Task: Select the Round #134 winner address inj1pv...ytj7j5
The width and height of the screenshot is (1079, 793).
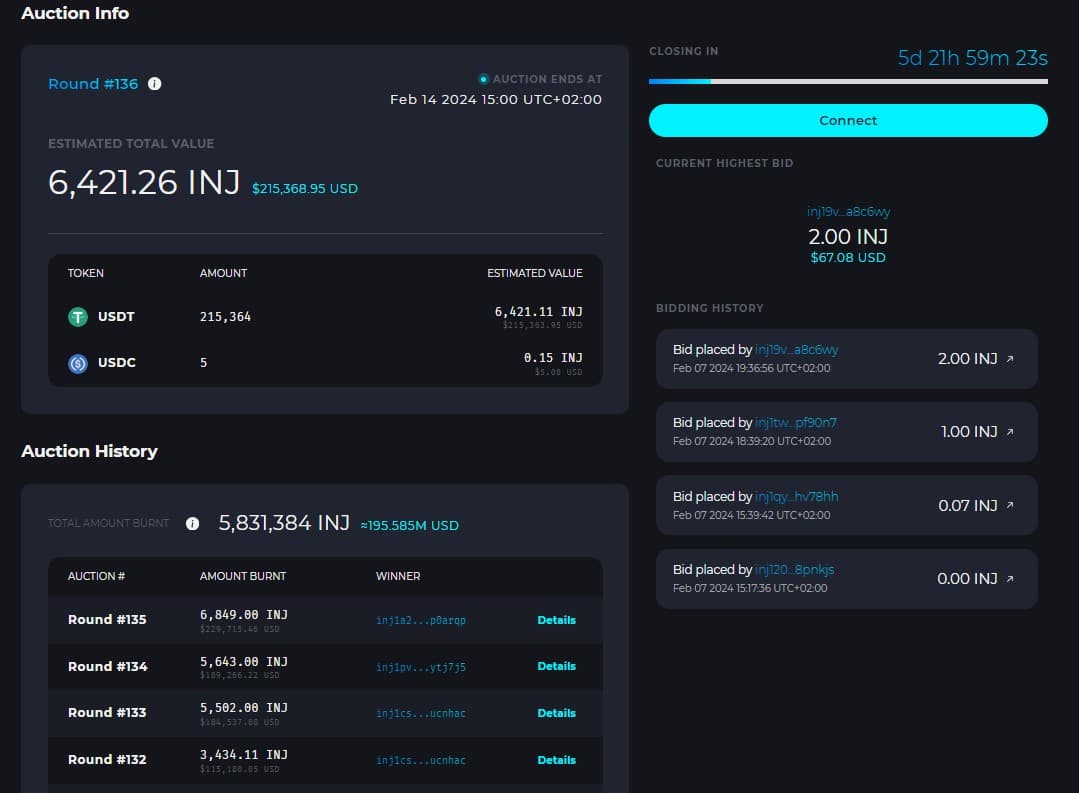Action: tap(421, 667)
